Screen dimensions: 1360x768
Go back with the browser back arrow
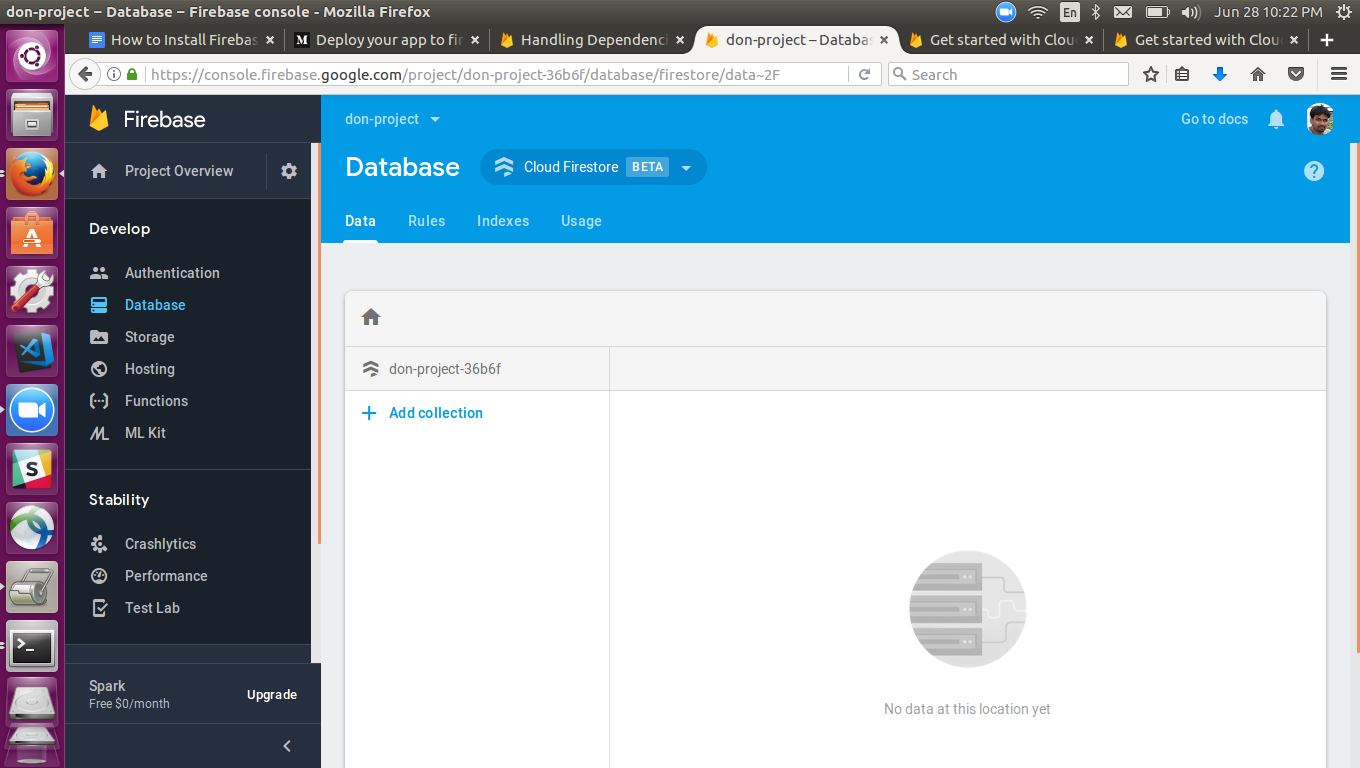coord(85,74)
